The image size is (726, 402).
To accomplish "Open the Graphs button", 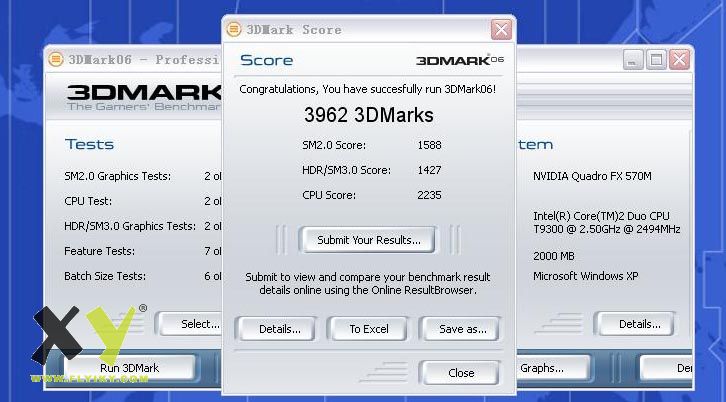I will click(541, 368).
